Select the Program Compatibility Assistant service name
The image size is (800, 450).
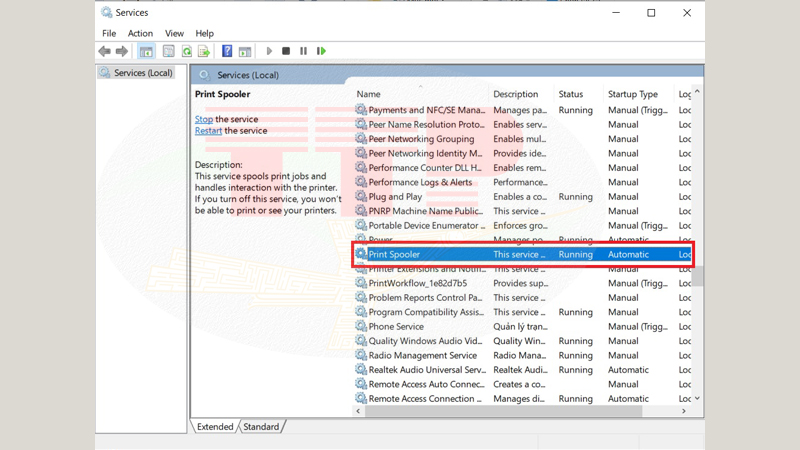point(426,312)
